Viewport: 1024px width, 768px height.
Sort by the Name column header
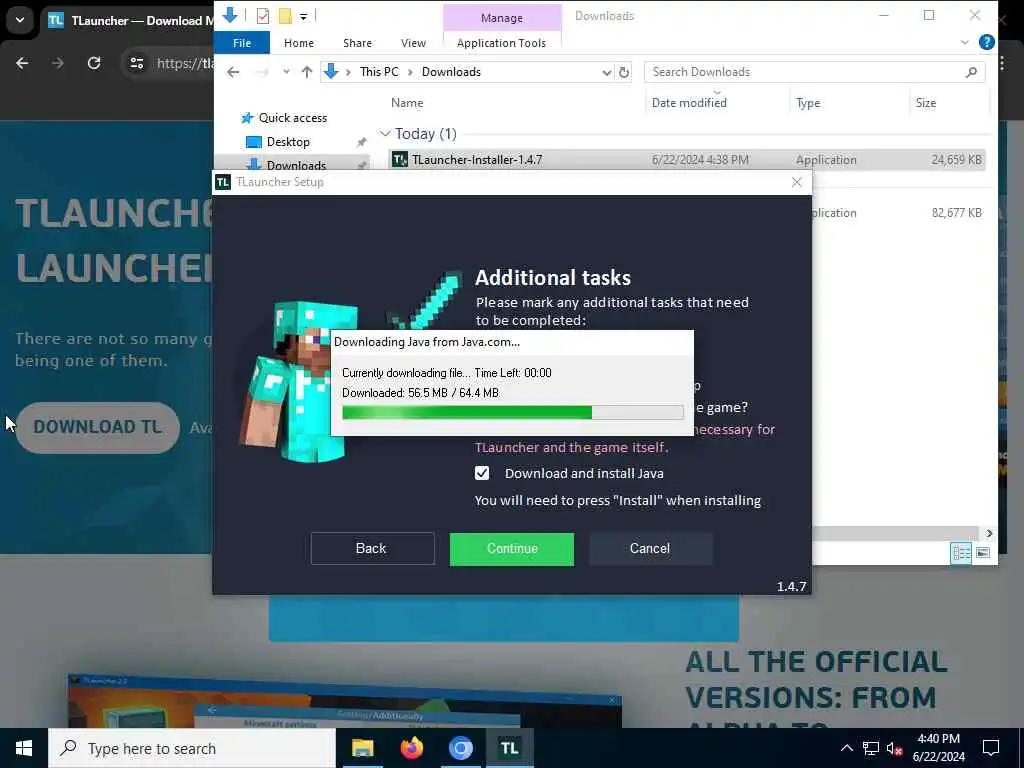(x=408, y=103)
